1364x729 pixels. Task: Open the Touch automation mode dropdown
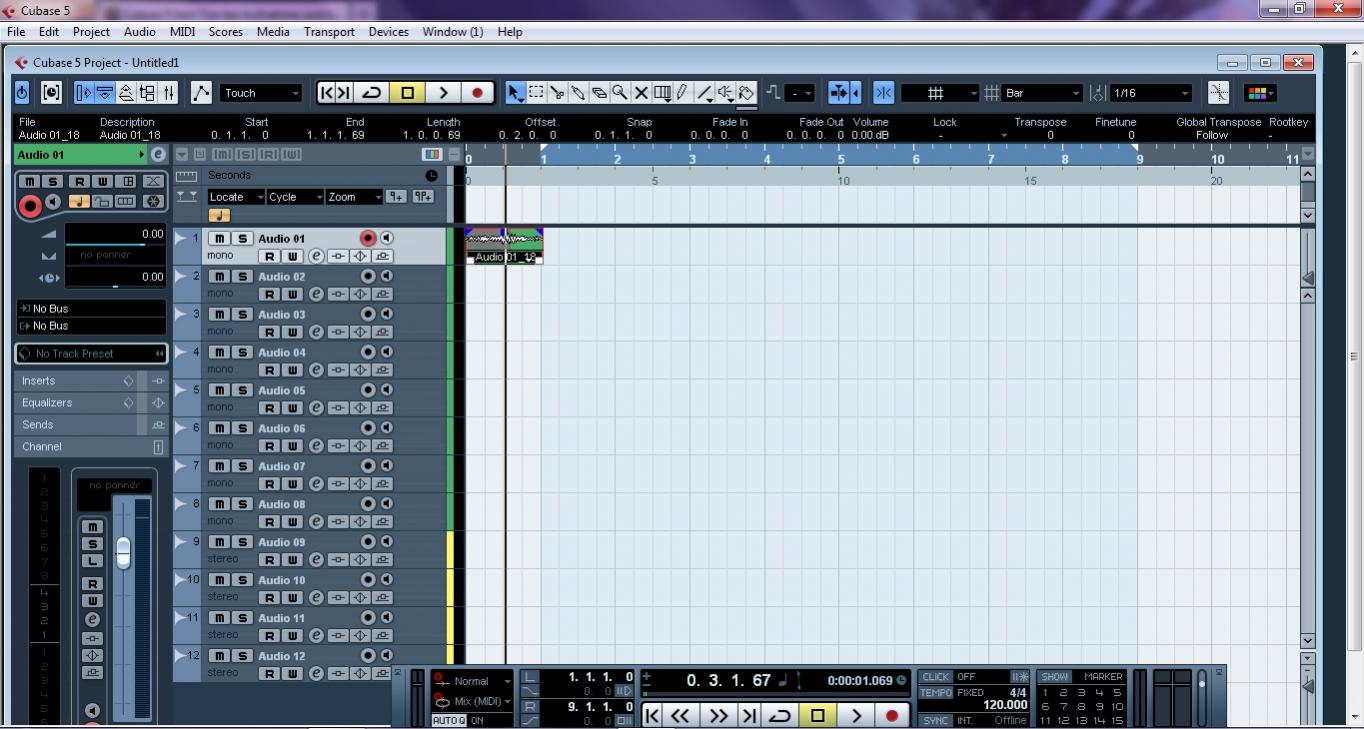(260, 93)
